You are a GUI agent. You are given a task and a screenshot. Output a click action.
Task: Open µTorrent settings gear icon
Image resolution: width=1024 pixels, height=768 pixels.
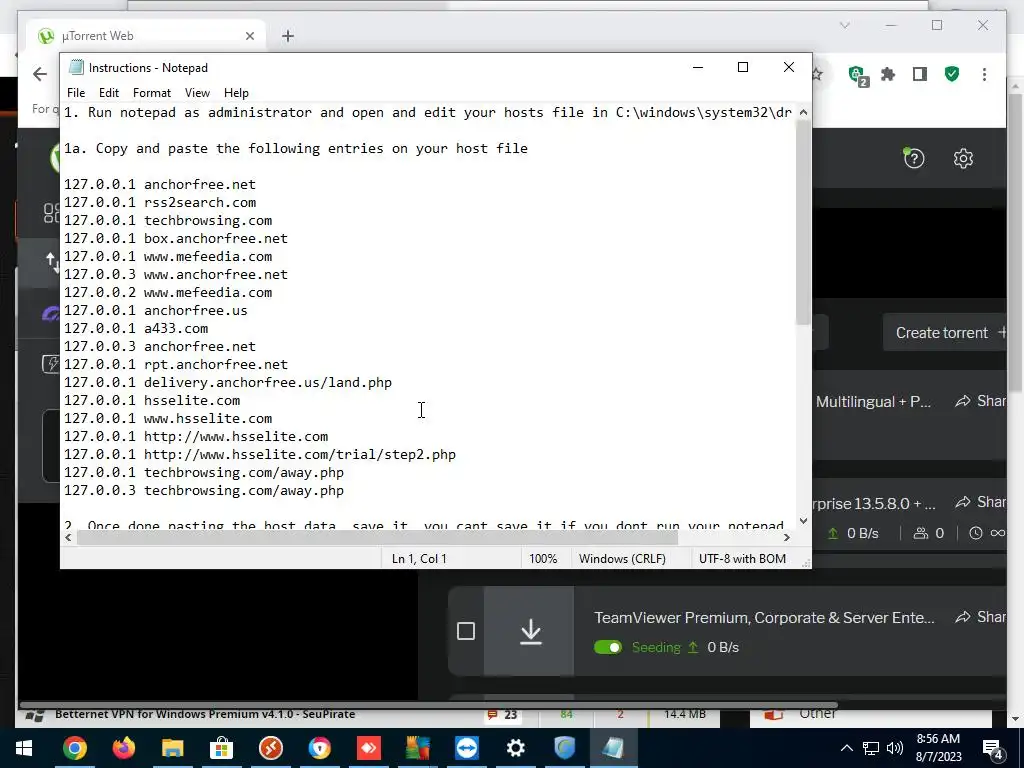click(963, 158)
